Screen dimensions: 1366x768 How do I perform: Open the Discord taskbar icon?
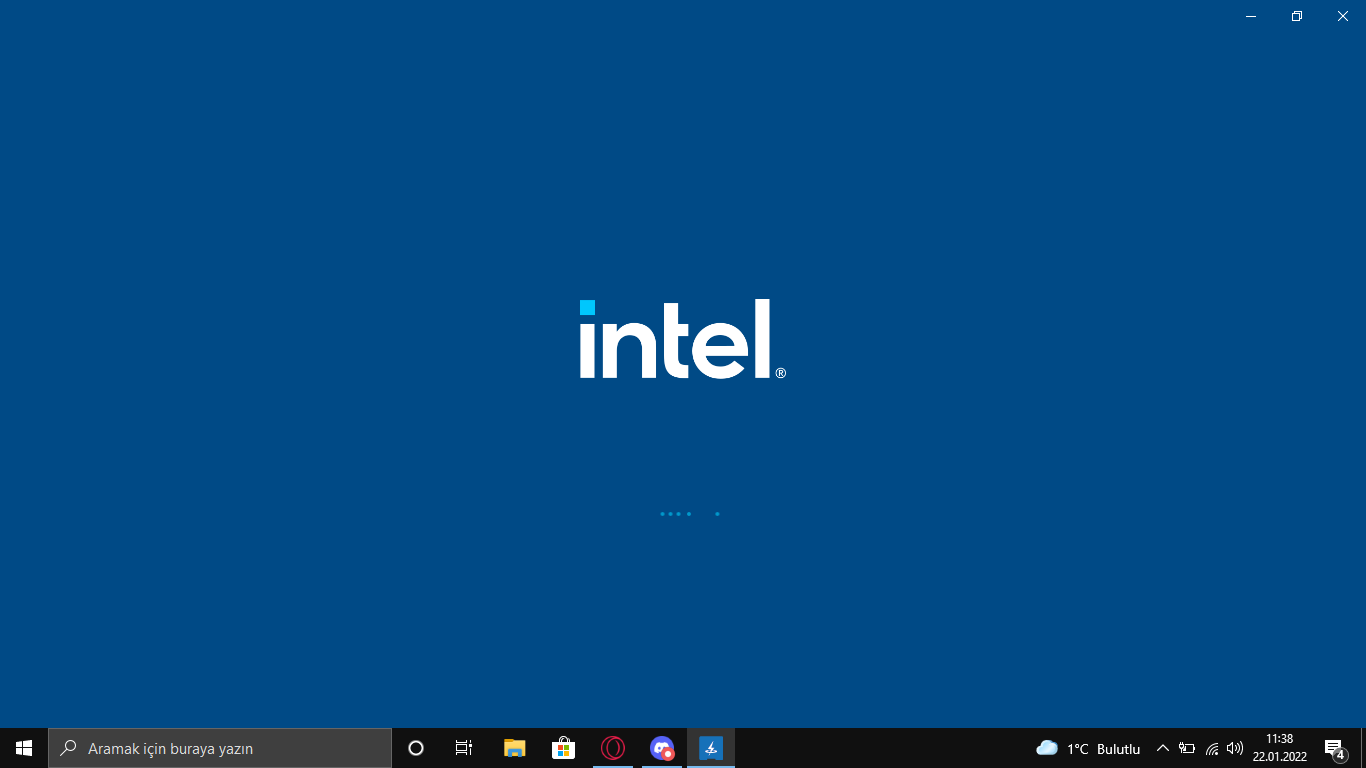[x=662, y=748]
